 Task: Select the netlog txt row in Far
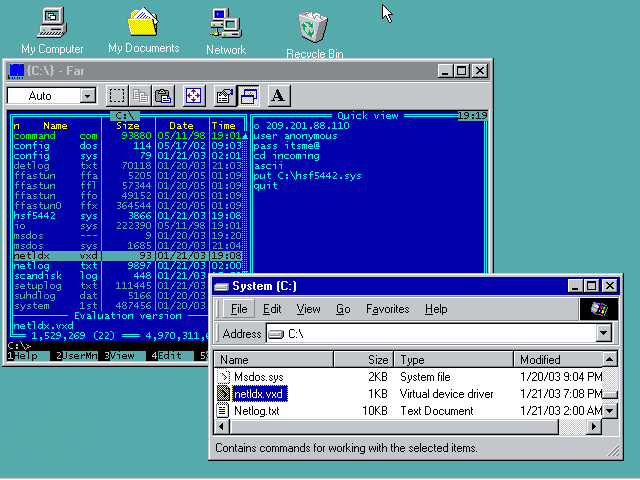(127, 266)
